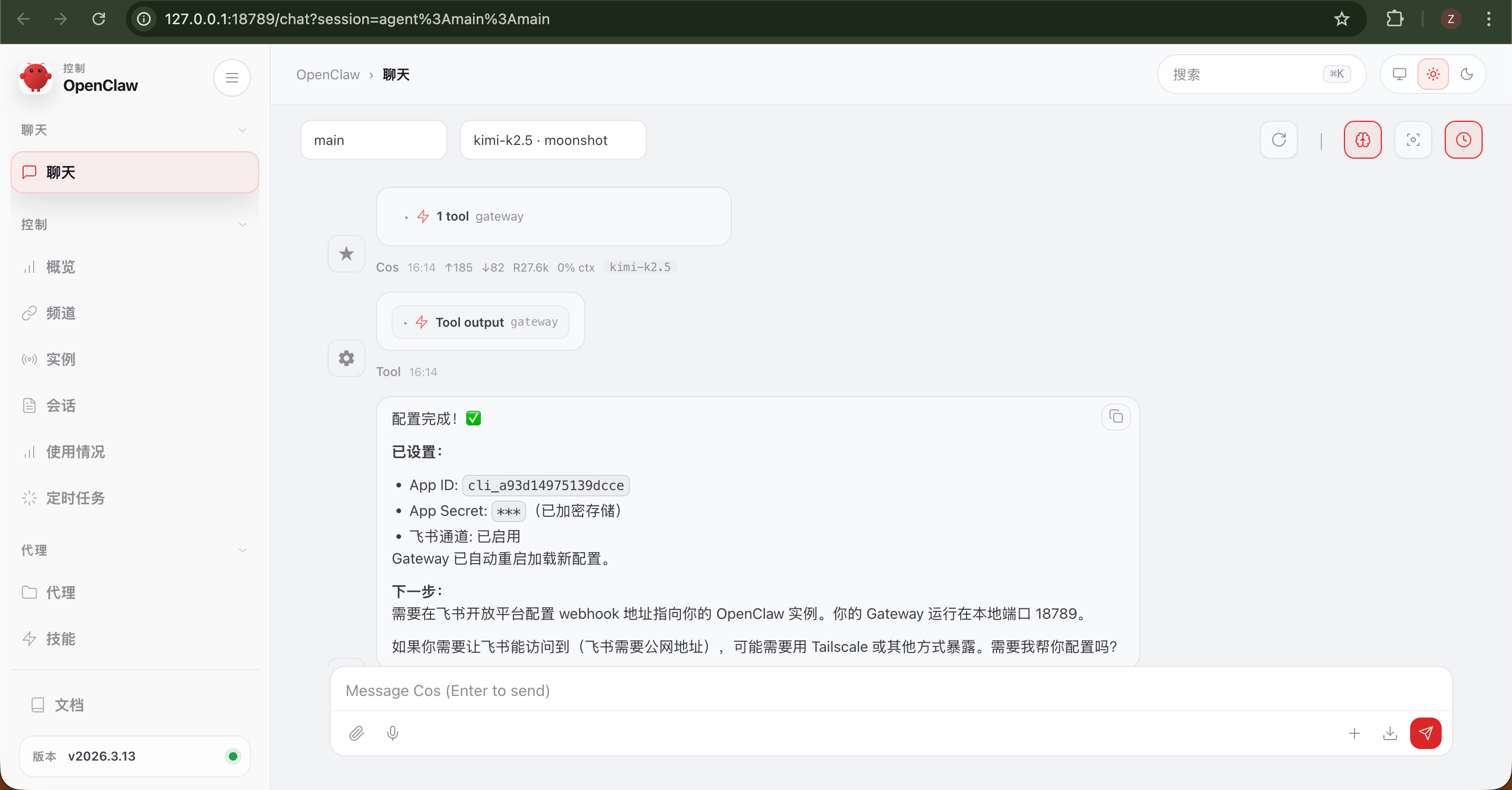The width and height of the screenshot is (1512, 790).
Task: Open the 代理 agents page
Action: pos(134,592)
